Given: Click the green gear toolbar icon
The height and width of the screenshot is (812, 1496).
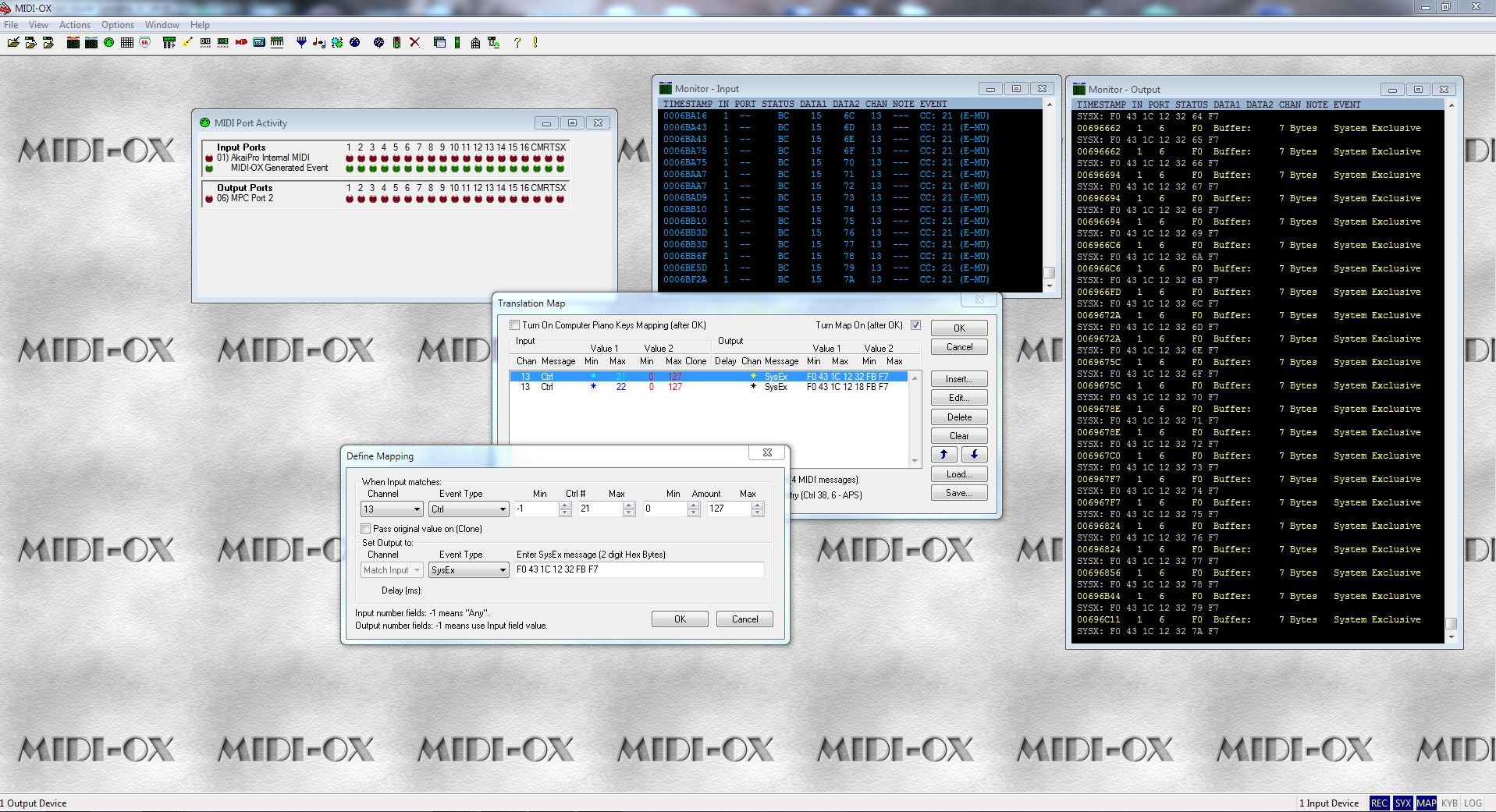Looking at the screenshot, I should tap(337, 42).
